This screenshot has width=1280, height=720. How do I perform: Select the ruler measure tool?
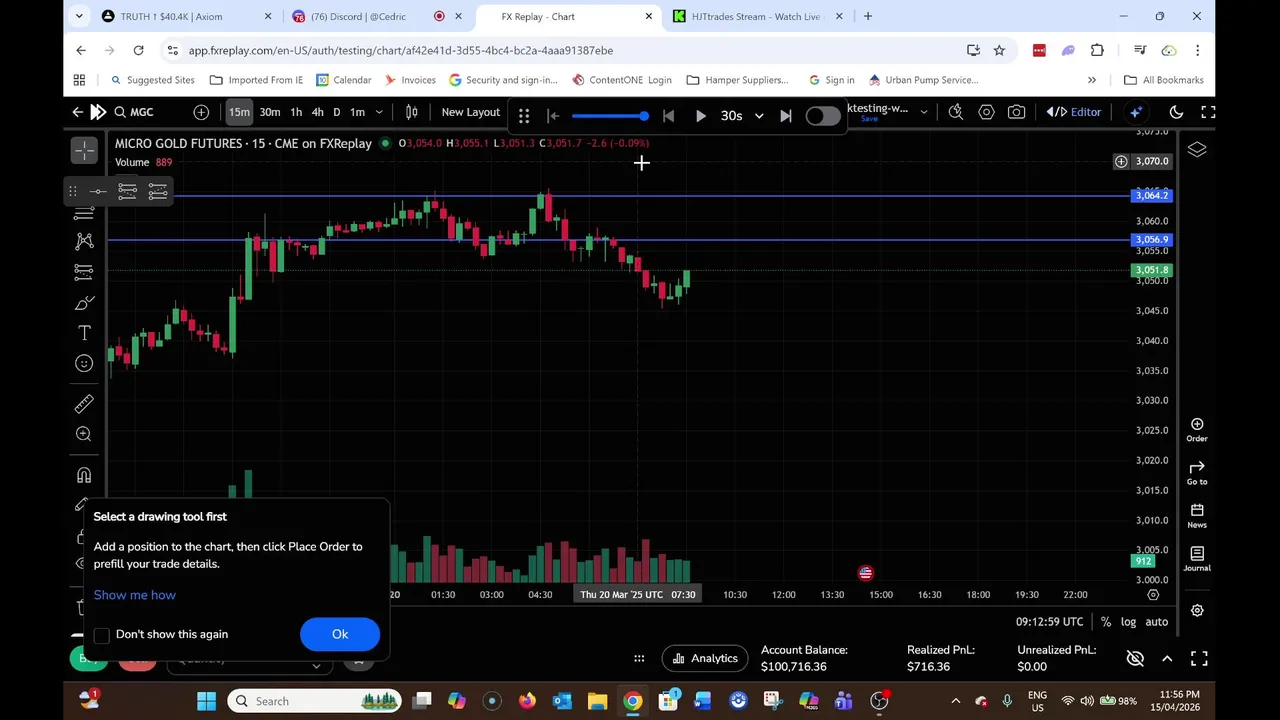pyautogui.click(x=84, y=404)
